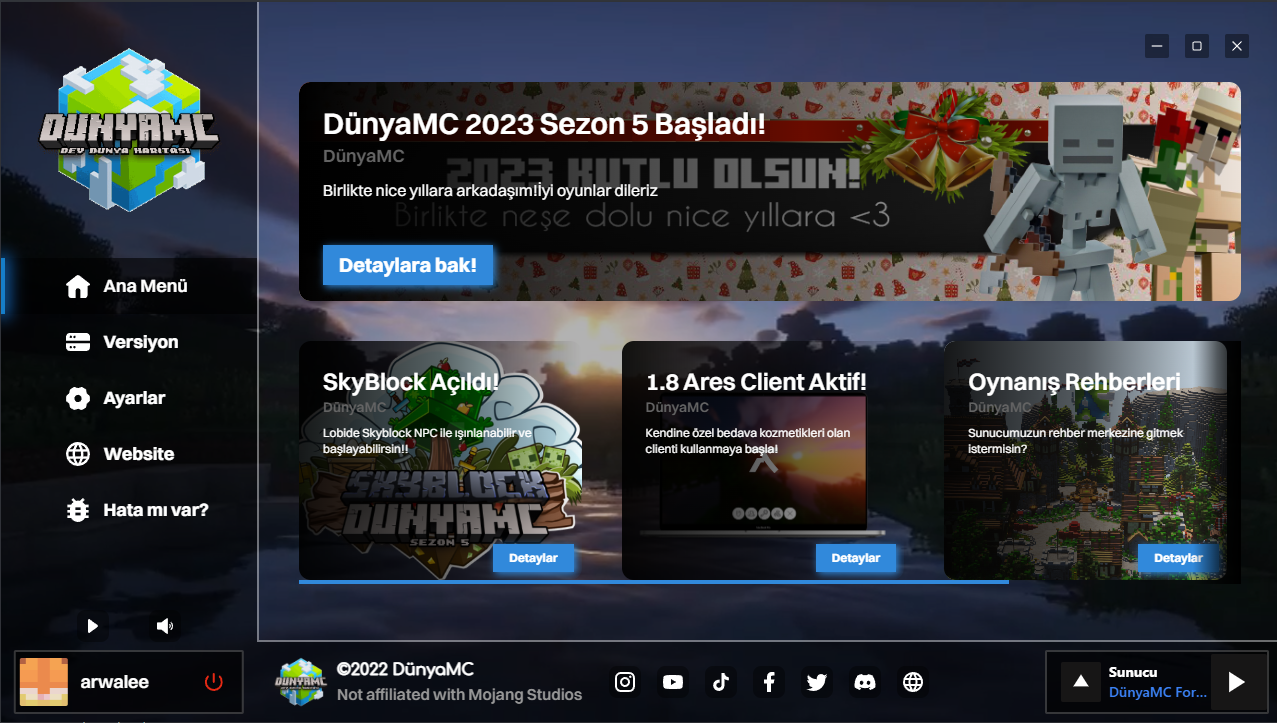Image resolution: width=1277 pixels, height=723 pixels.
Task: Click Detaylar on SkyBlock Açıldı! card
Action: (533, 558)
